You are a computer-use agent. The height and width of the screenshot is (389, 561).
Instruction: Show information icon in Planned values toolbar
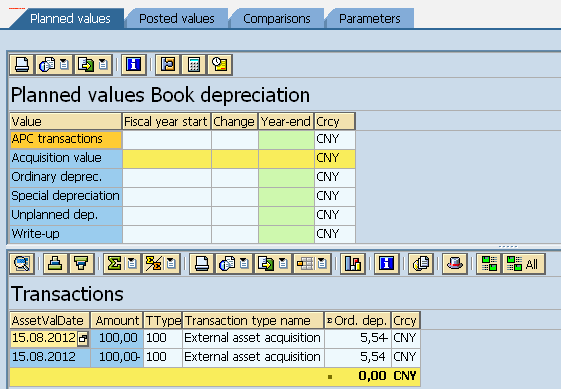coord(134,65)
